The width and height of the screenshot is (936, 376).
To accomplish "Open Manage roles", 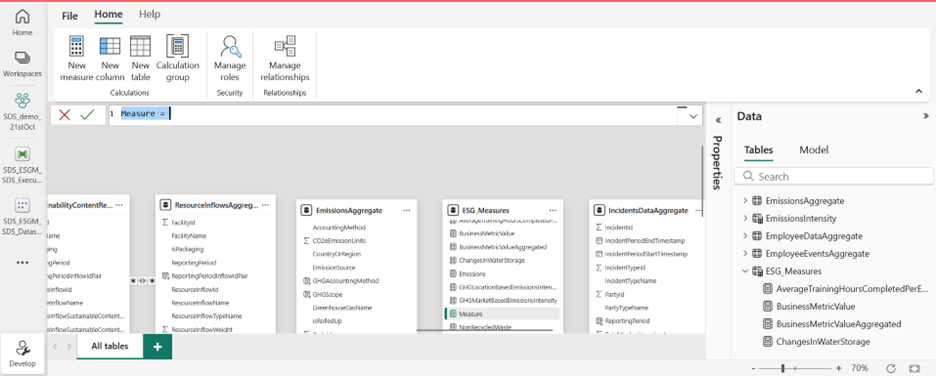I will 230,58.
